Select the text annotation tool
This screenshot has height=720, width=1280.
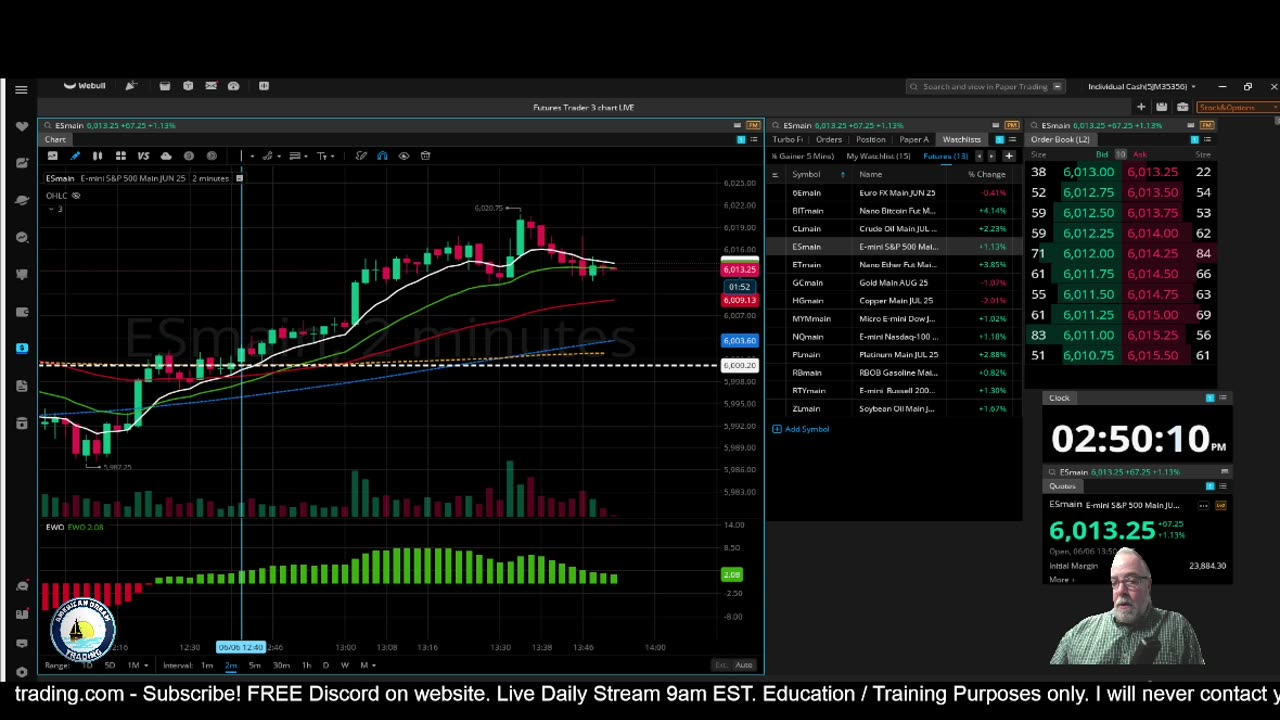point(322,156)
